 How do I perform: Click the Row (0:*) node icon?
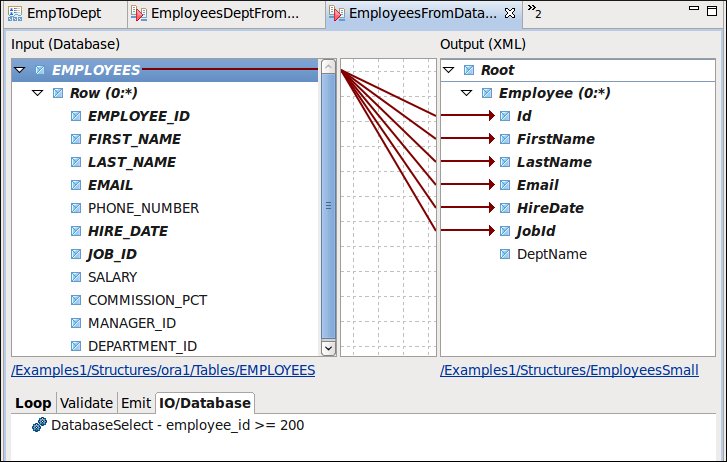pos(58,93)
